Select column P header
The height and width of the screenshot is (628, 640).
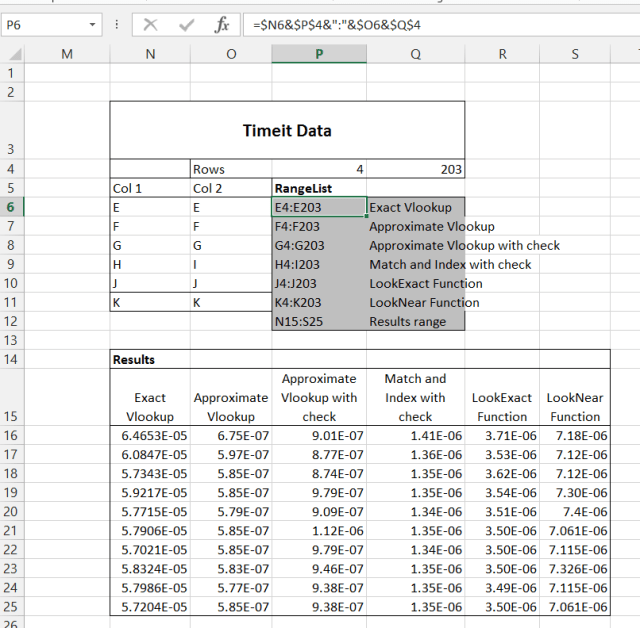[x=319, y=54]
